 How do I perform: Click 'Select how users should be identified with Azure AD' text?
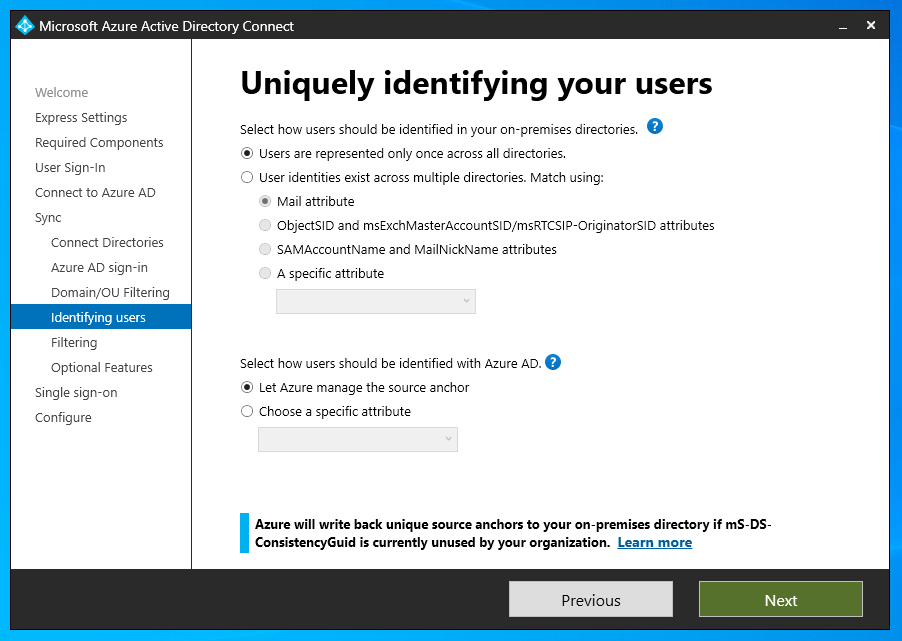[391, 364]
